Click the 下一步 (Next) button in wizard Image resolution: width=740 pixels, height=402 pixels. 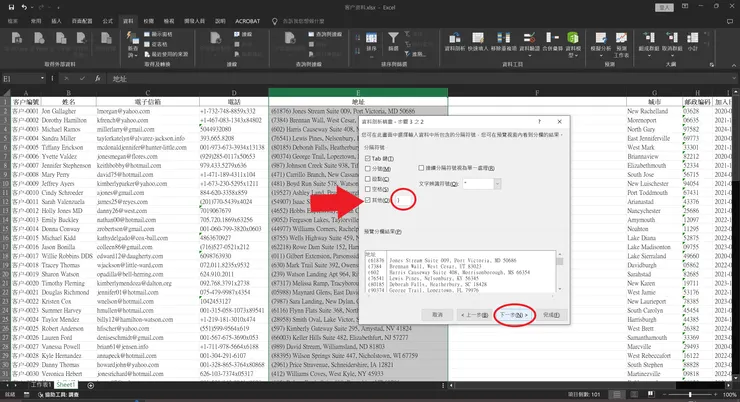(x=513, y=314)
